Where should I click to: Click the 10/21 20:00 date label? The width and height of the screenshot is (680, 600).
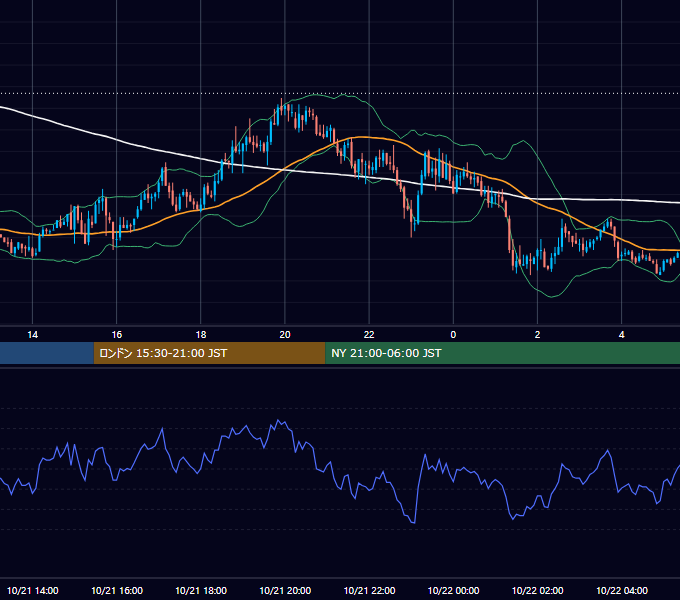[x=285, y=590]
